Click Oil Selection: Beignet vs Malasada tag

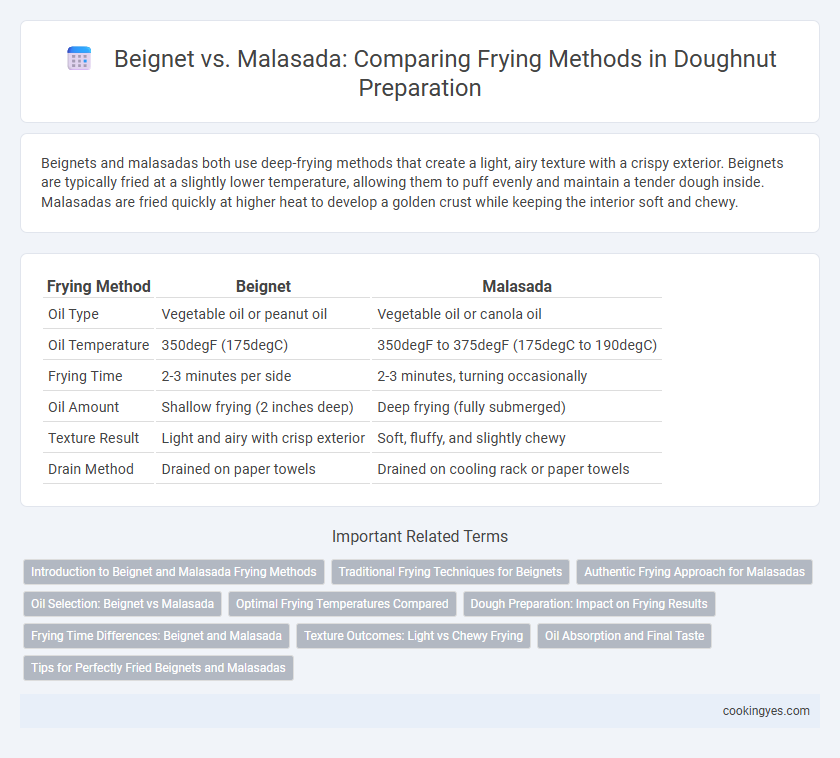tap(122, 604)
